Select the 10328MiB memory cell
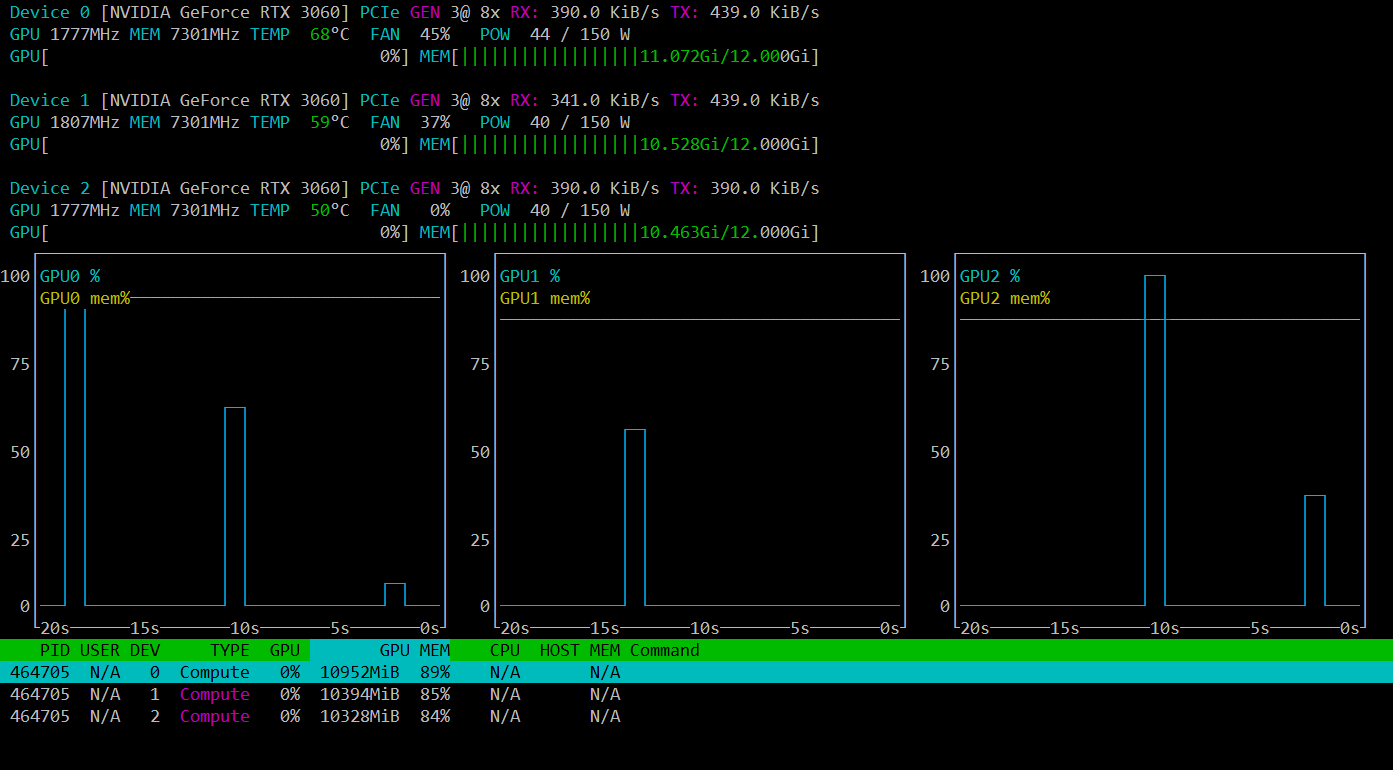1393x770 pixels. click(x=360, y=716)
